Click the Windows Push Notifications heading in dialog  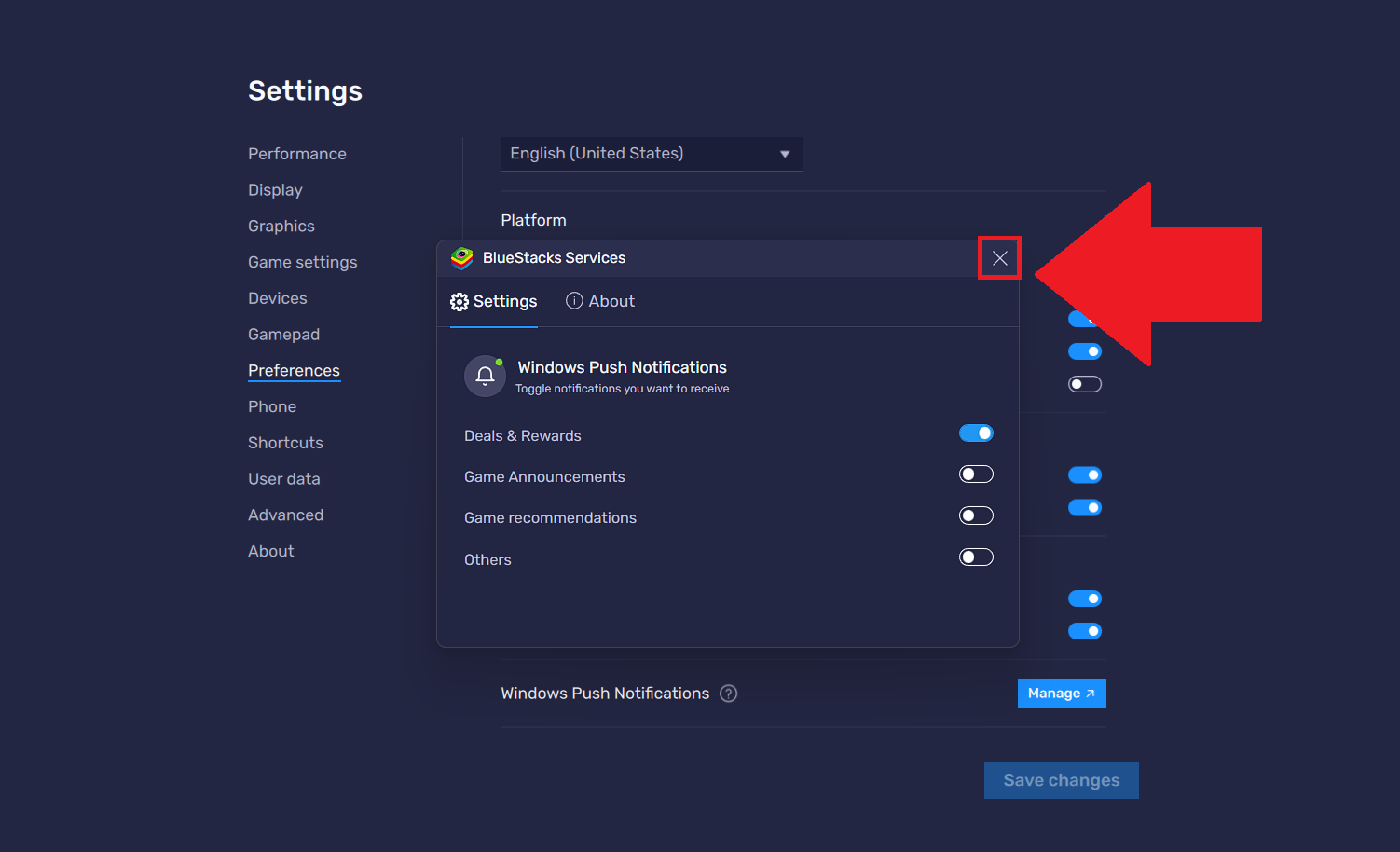[x=623, y=367]
